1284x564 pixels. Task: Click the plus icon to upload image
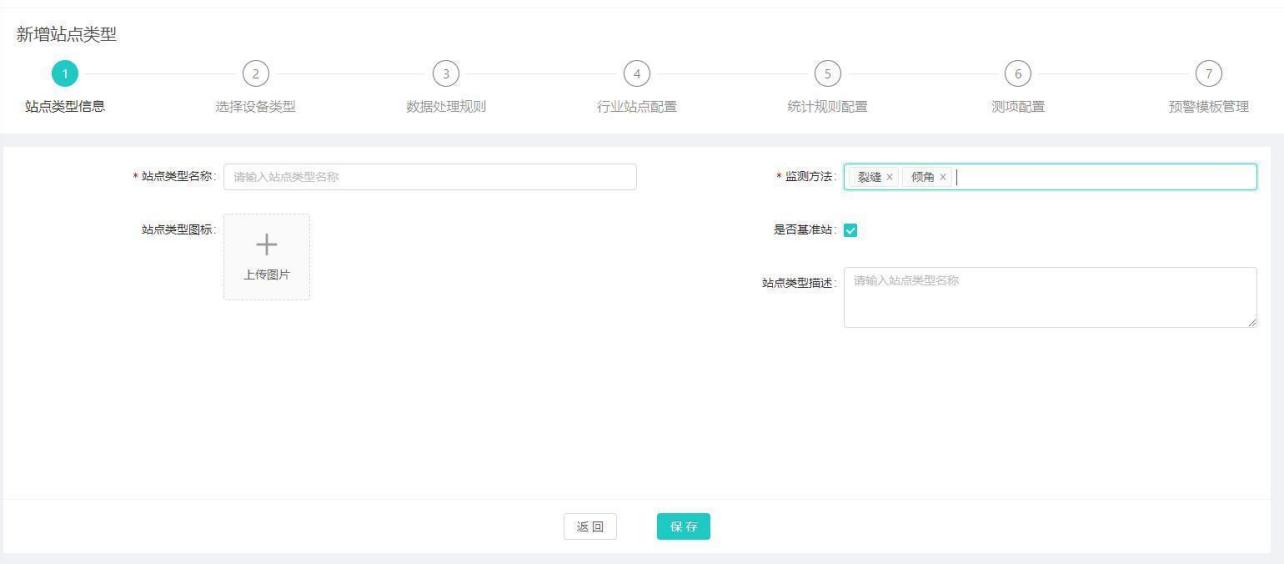click(266, 245)
